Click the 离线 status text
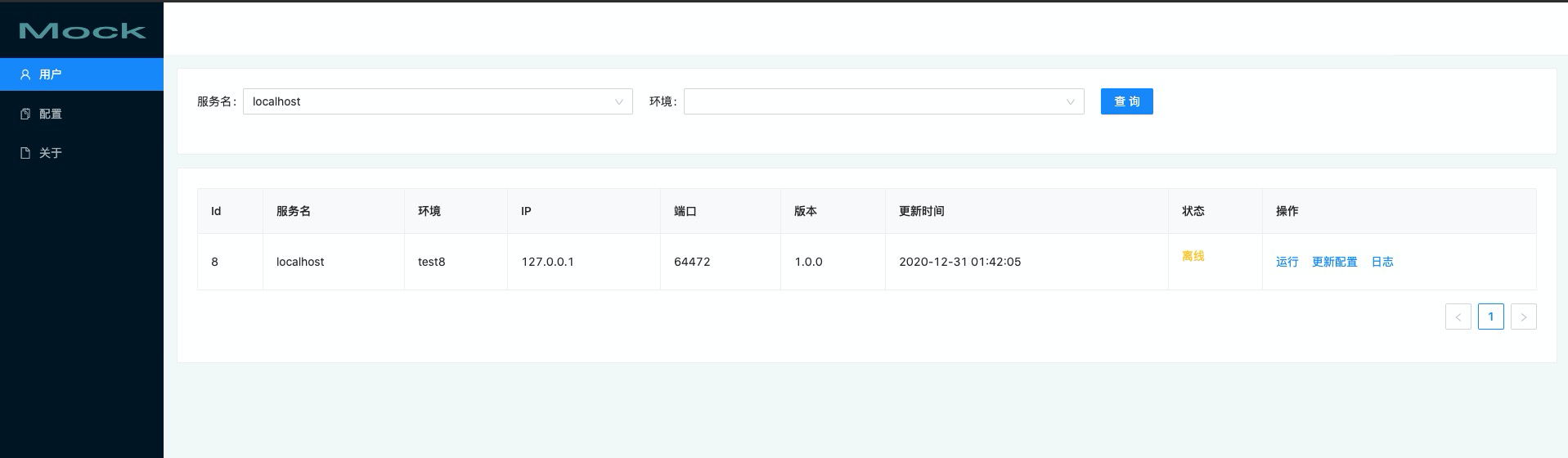The height and width of the screenshot is (458, 1568). 1193,256
